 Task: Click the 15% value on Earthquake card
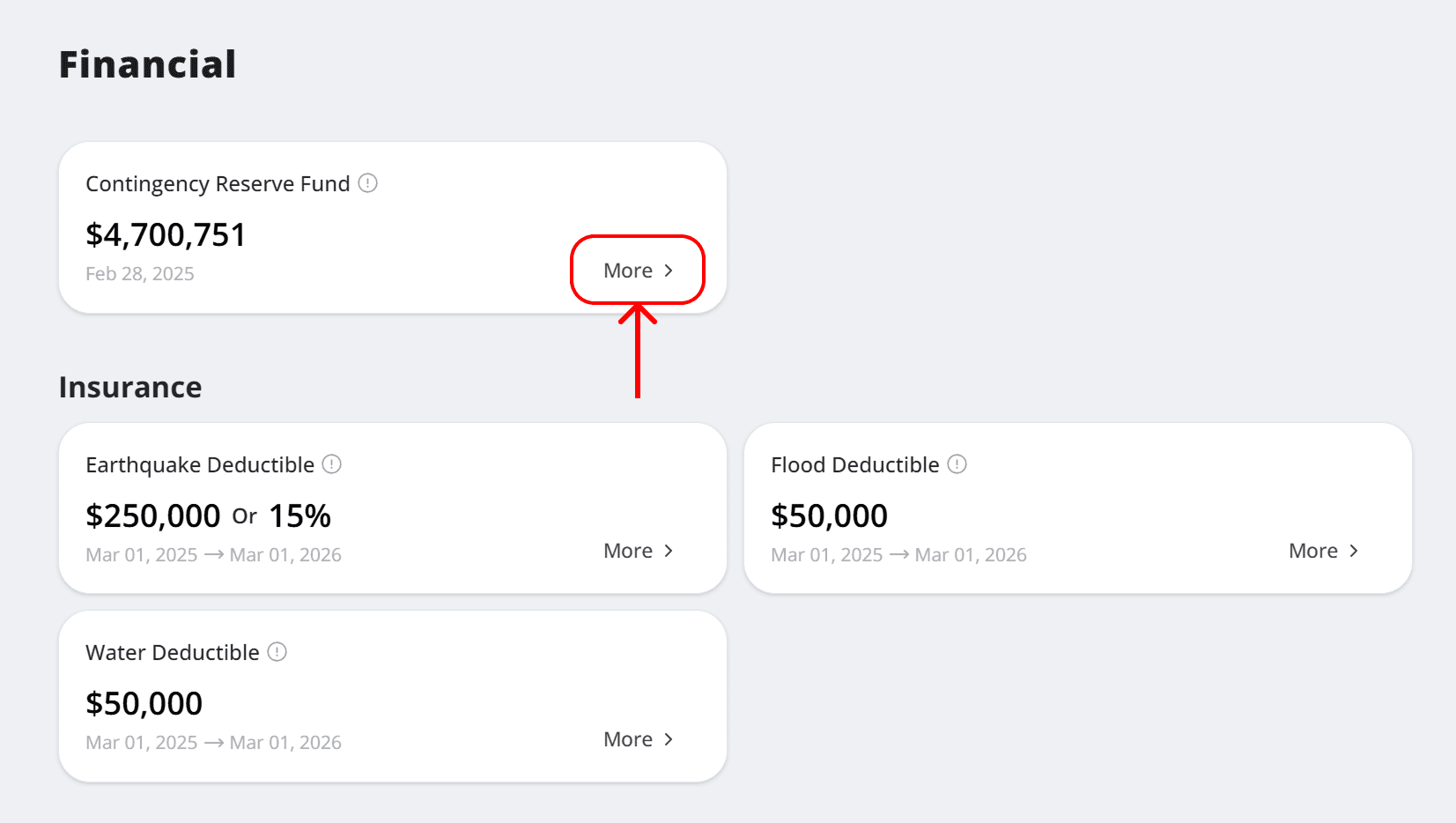pyautogui.click(x=299, y=515)
